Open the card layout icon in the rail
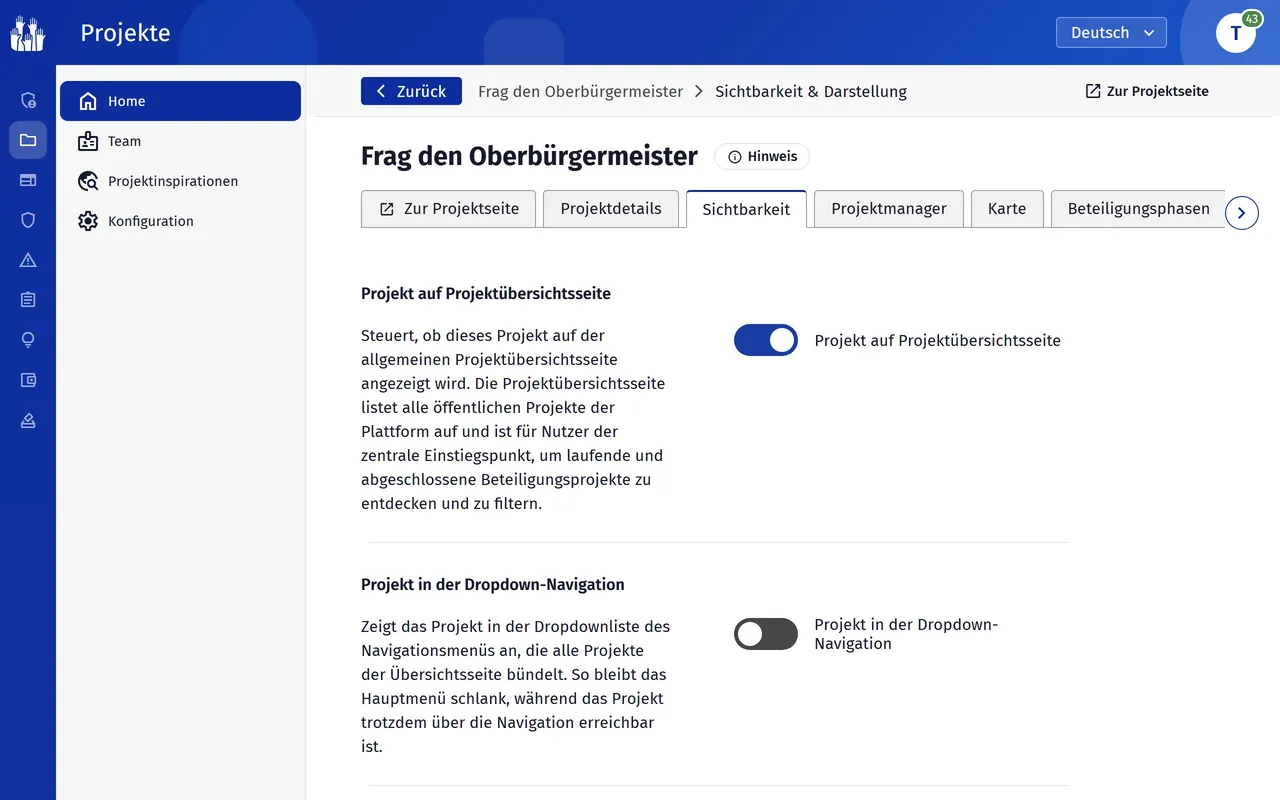This screenshot has width=1280, height=800. tap(28, 180)
